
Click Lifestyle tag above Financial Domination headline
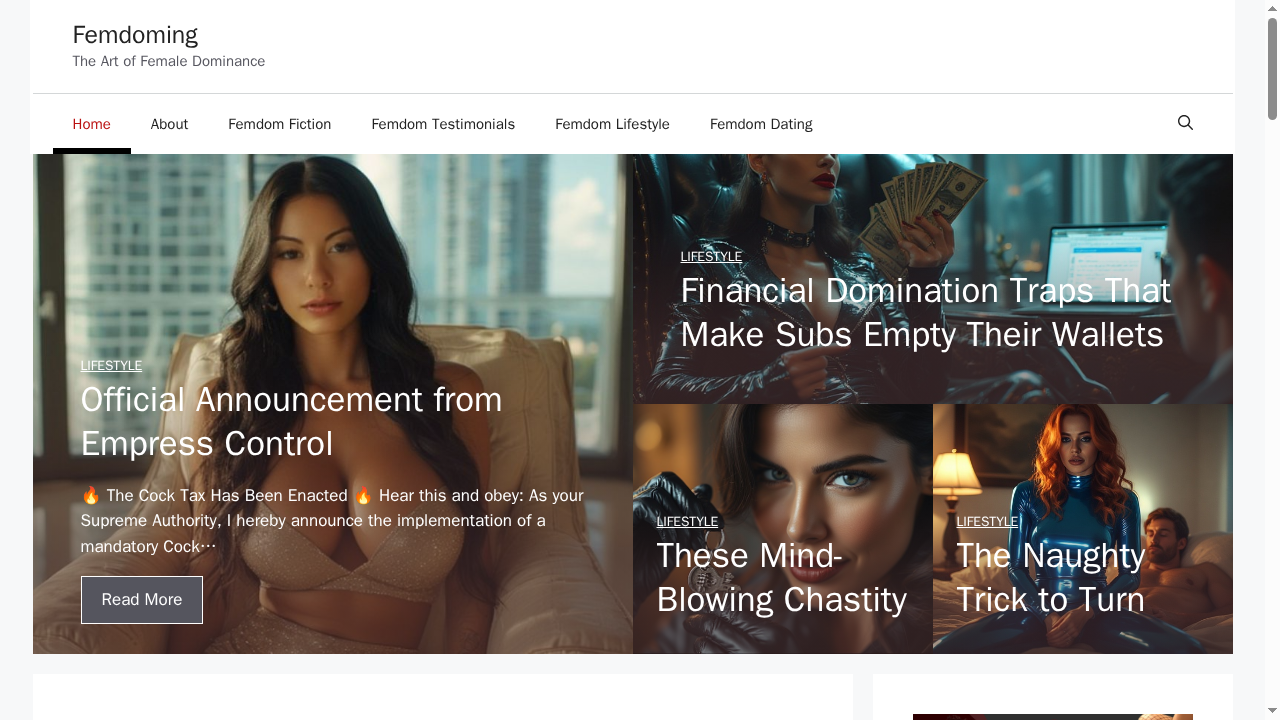[711, 257]
